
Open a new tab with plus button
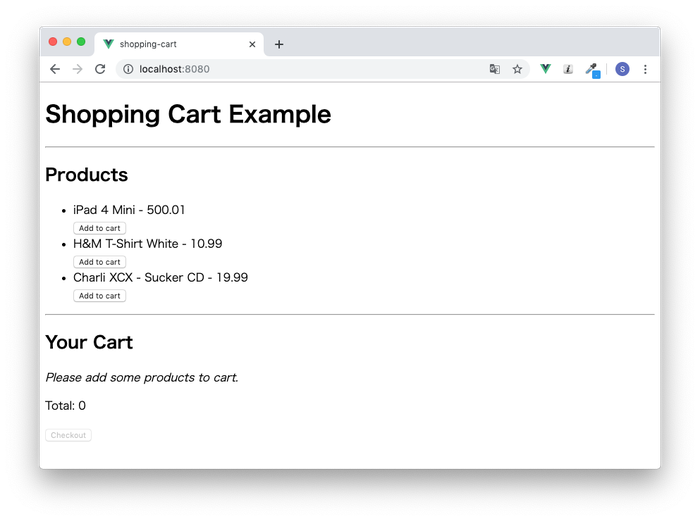point(279,44)
